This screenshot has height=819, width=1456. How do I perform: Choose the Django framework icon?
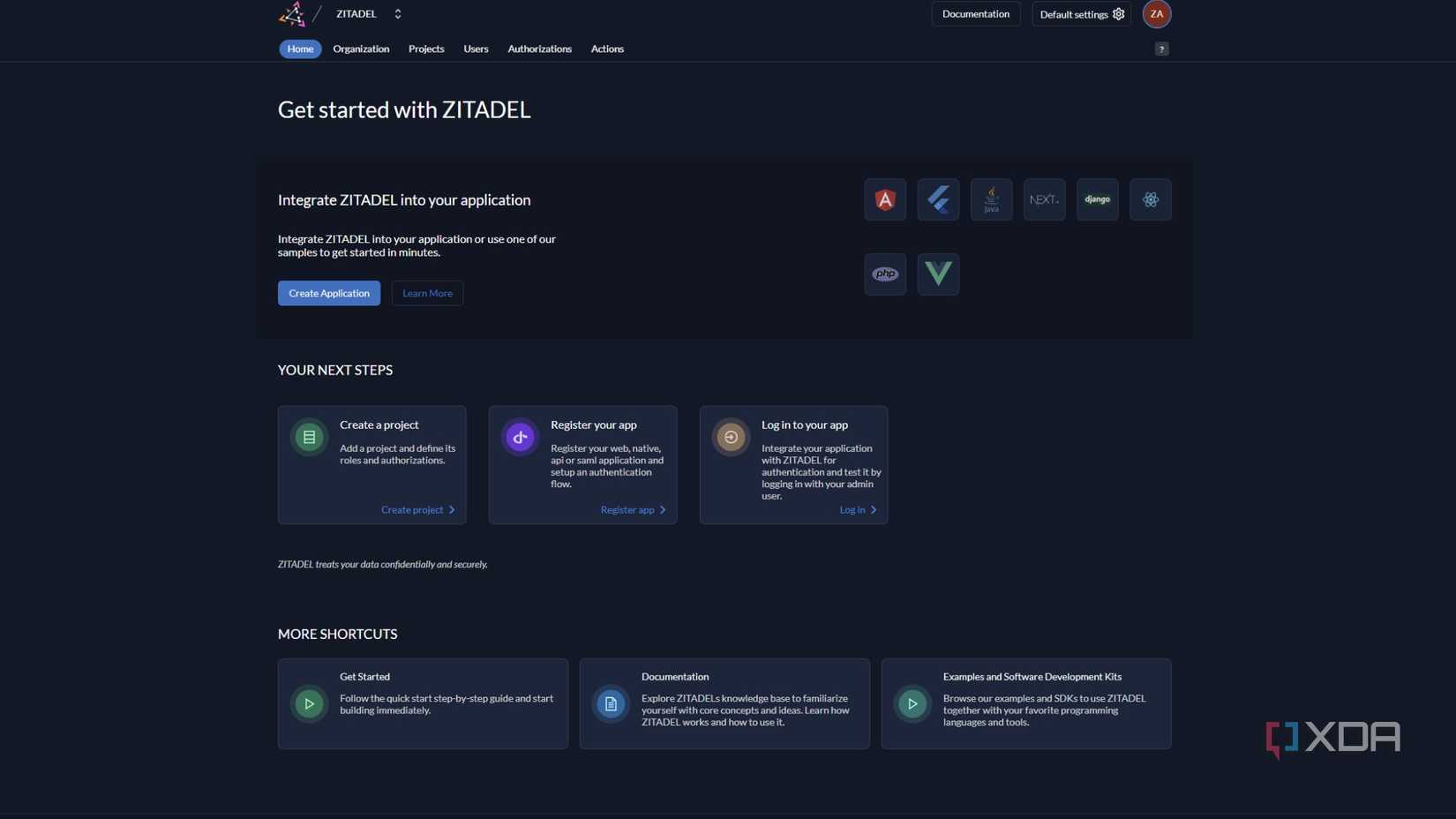pos(1097,199)
